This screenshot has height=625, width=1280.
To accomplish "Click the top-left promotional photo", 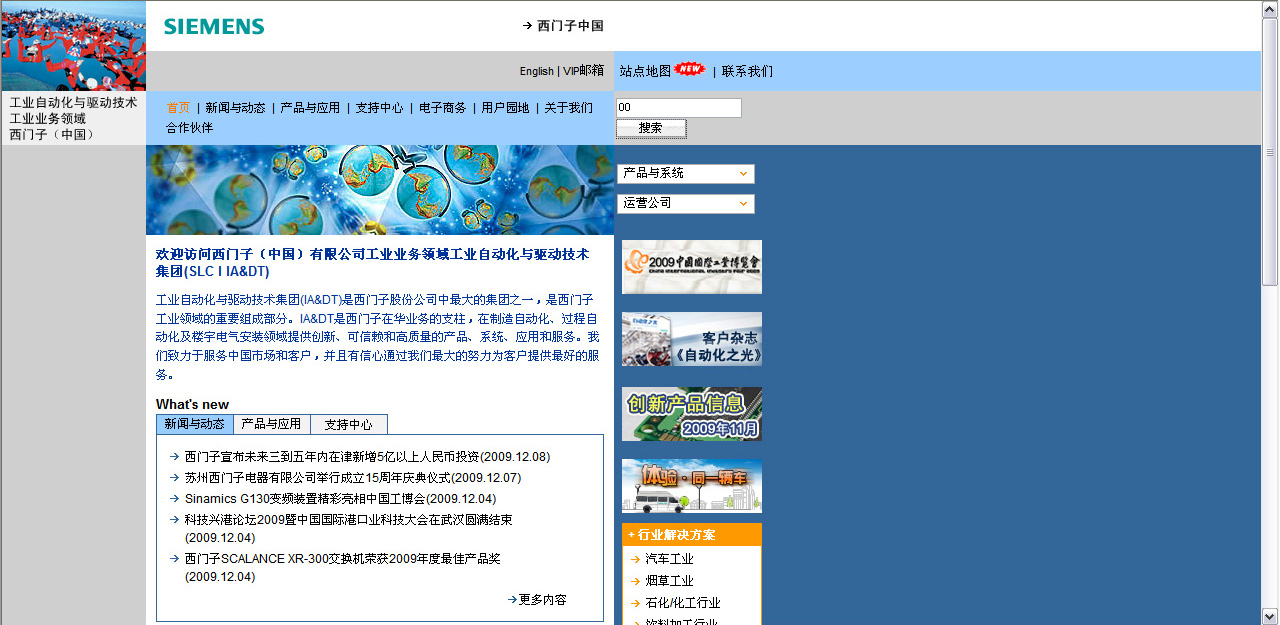I will click(x=73, y=46).
